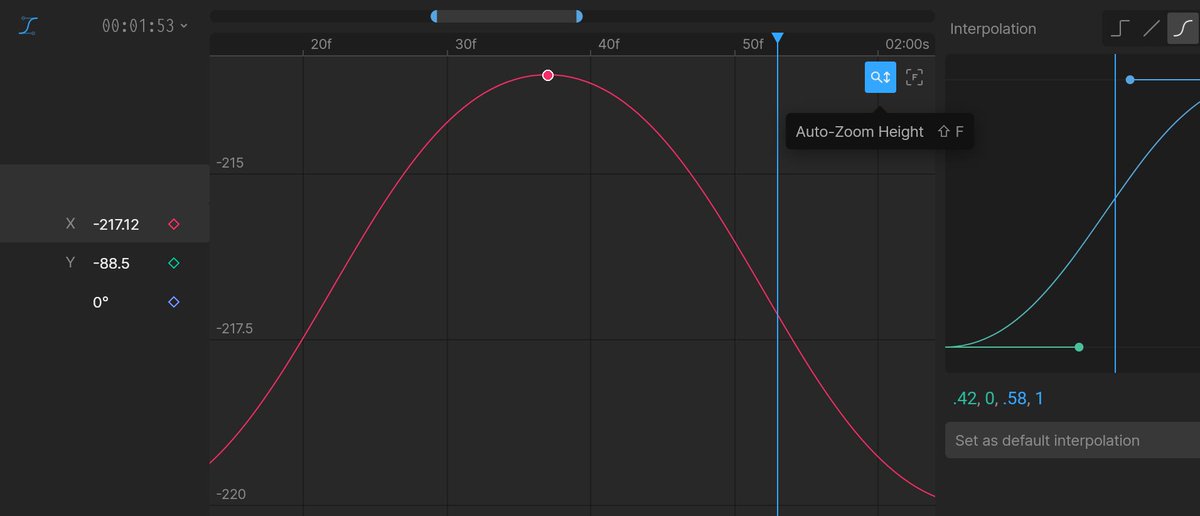Click the 40f ruler mark
1200x516 pixels.
[609, 44]
